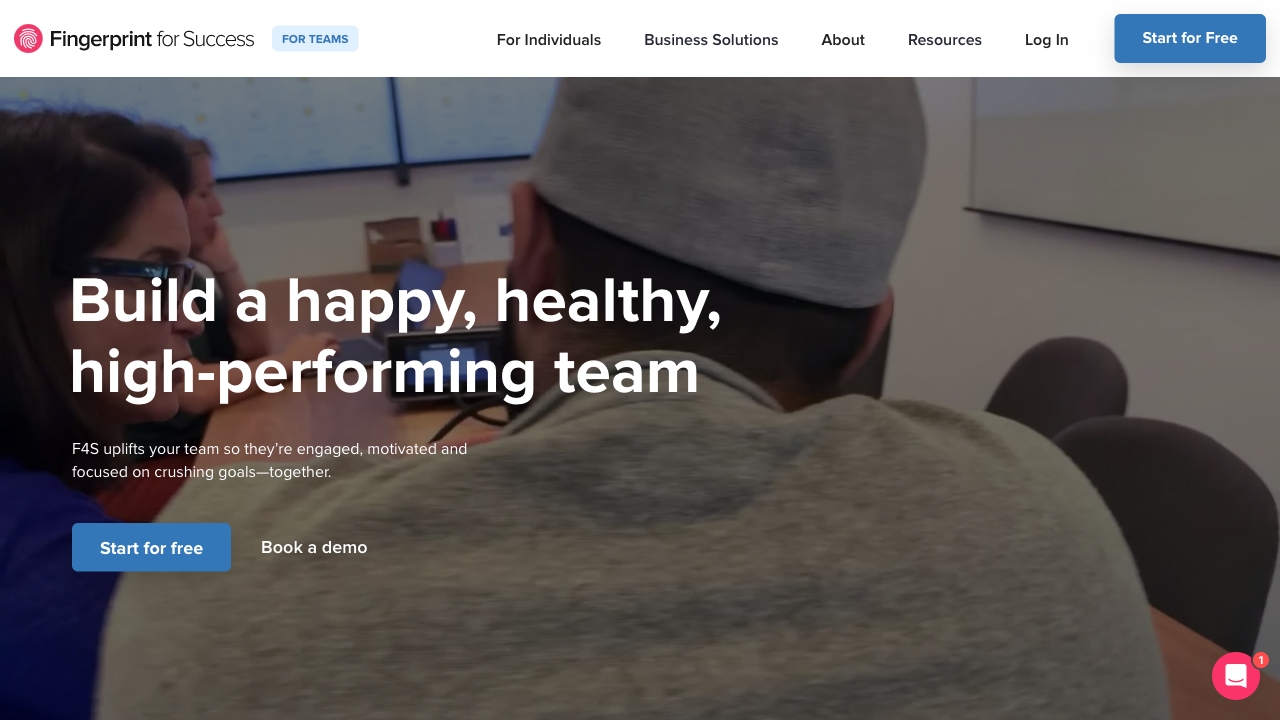Click the red unread notification badge

[x=1261, y=660]
